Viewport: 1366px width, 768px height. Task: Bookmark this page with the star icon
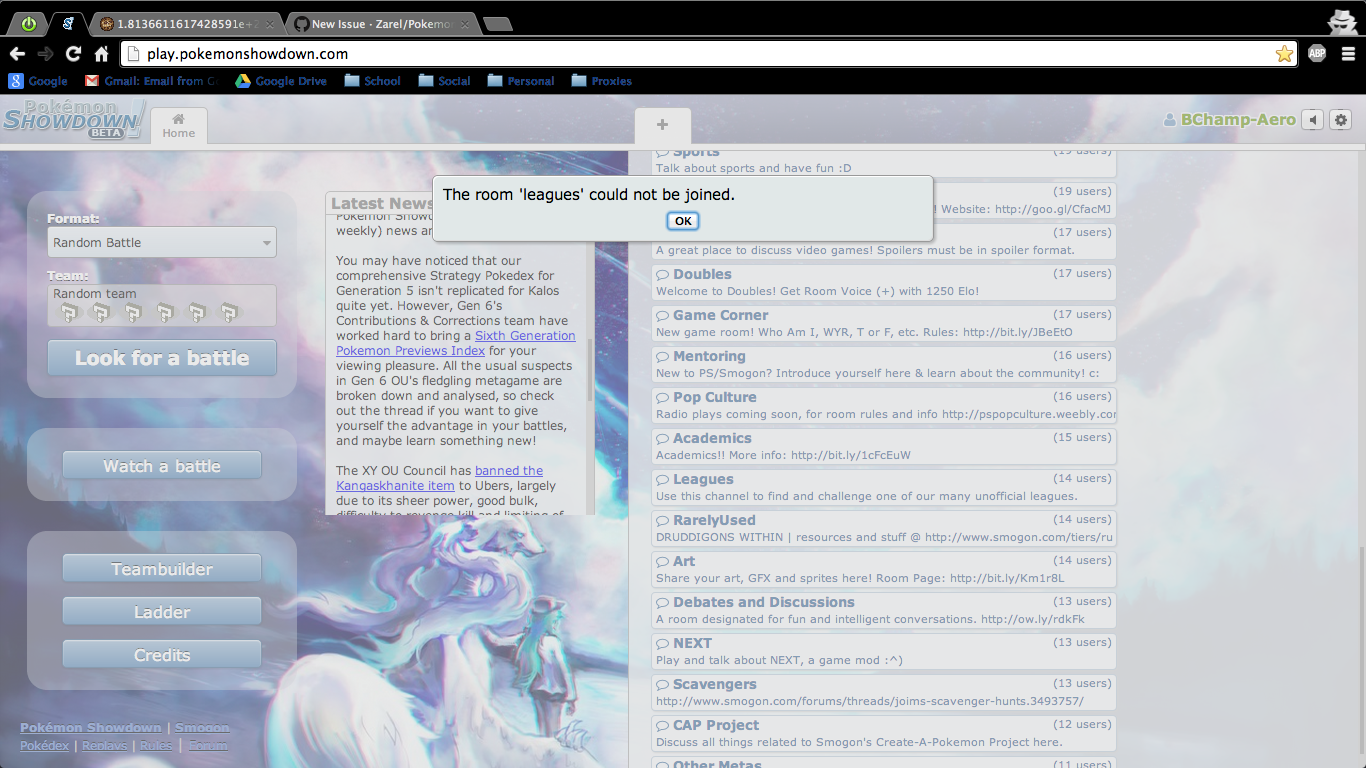pyautogui.click(x=1284, y=54)
